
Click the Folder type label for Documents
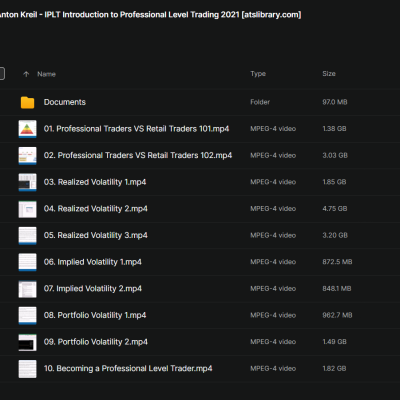[x=260, y=102]
